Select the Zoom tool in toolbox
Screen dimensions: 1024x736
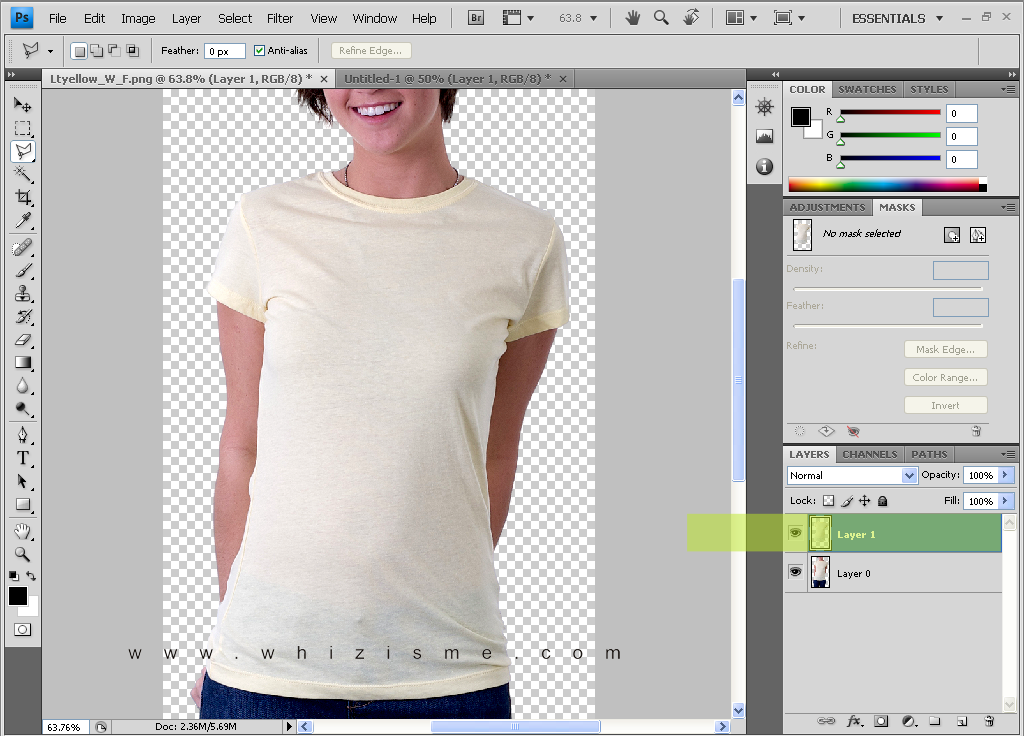click(22, 553)
